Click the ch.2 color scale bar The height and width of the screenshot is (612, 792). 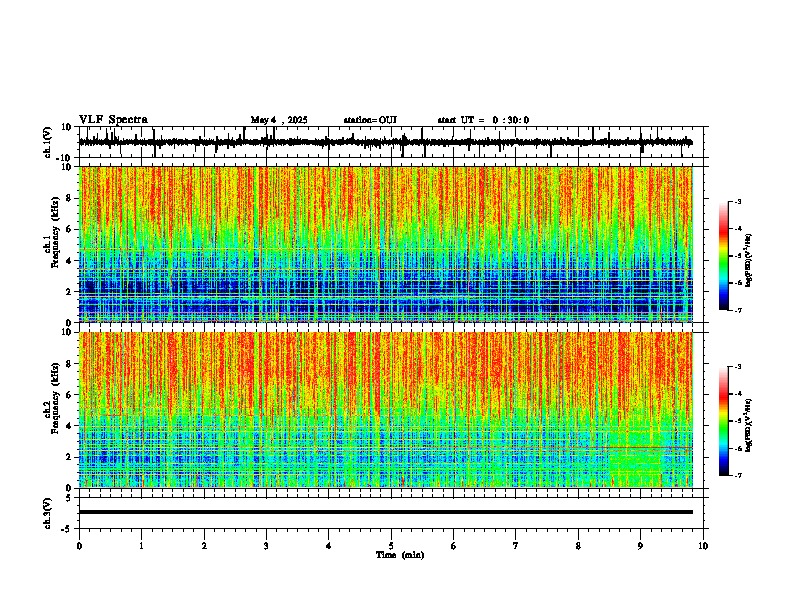coord(724,421)
